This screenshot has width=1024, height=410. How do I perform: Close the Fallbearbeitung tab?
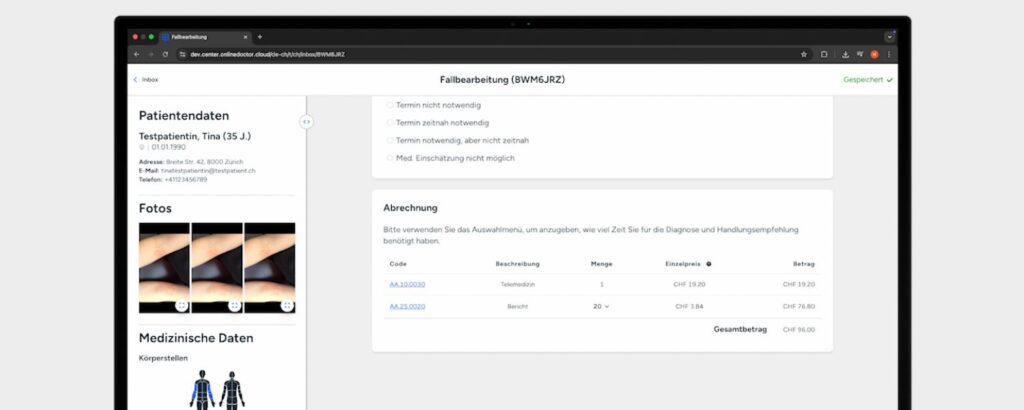(x=246, y=37)
